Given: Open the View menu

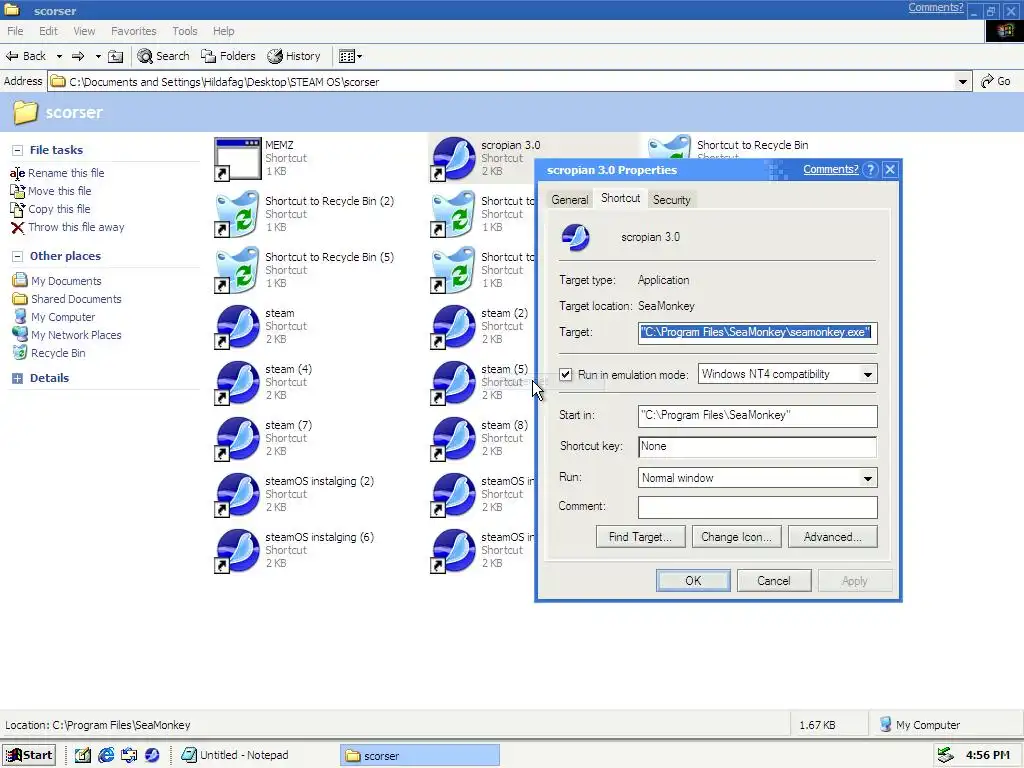Looking at the screenshot, I should [x=84, y=31].
